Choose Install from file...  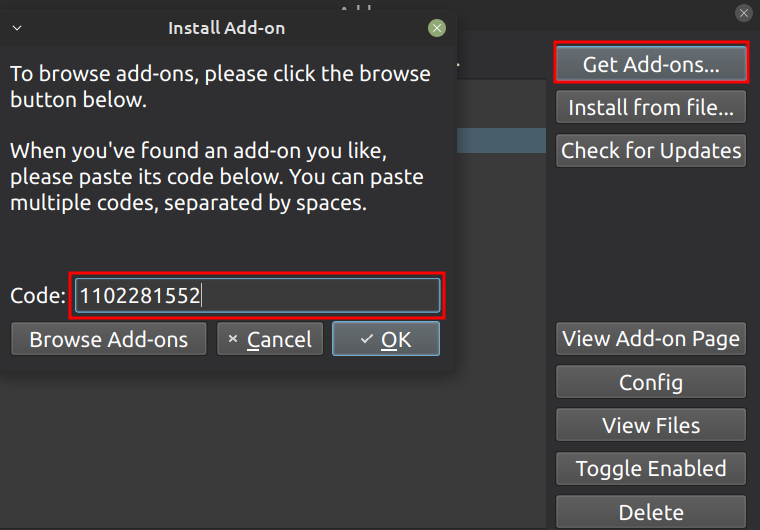pyautogui.click(x=651, y=107)
